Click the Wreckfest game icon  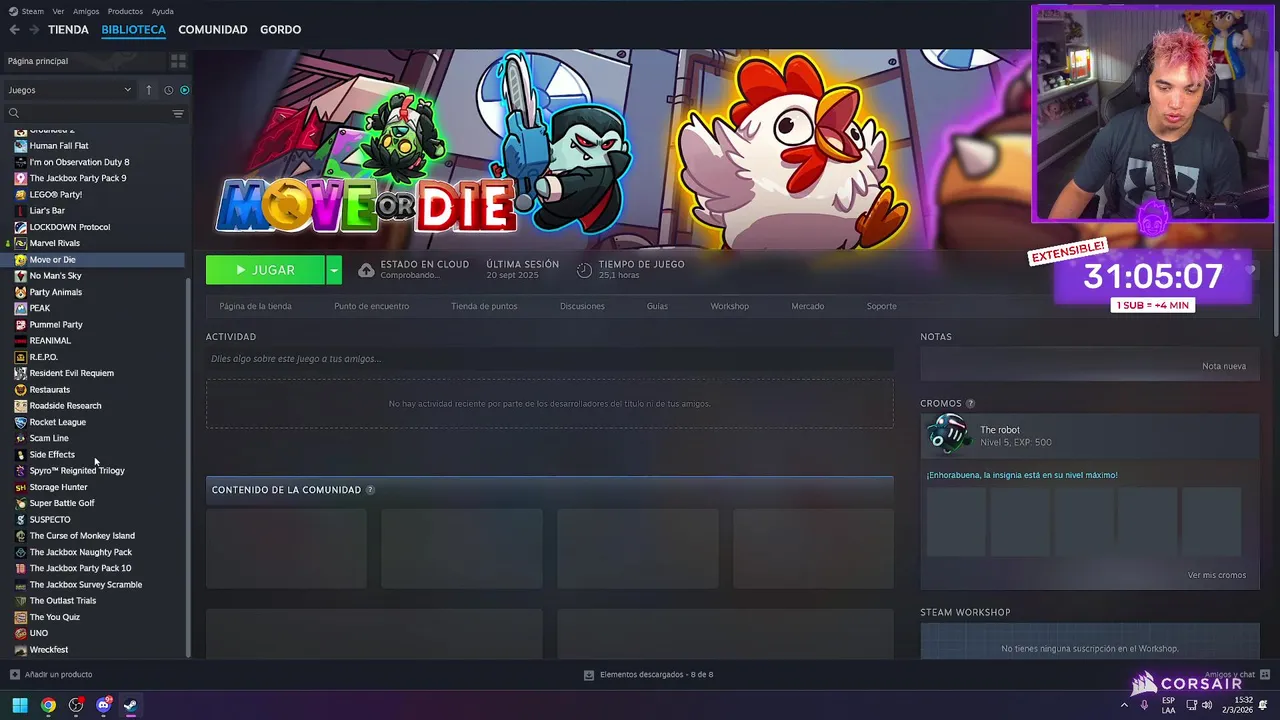pyautogui.click(x=21, y=650)
